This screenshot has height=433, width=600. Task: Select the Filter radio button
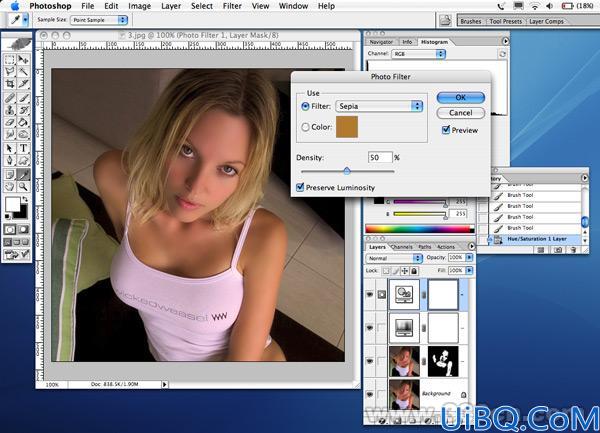tap(305, 106)
